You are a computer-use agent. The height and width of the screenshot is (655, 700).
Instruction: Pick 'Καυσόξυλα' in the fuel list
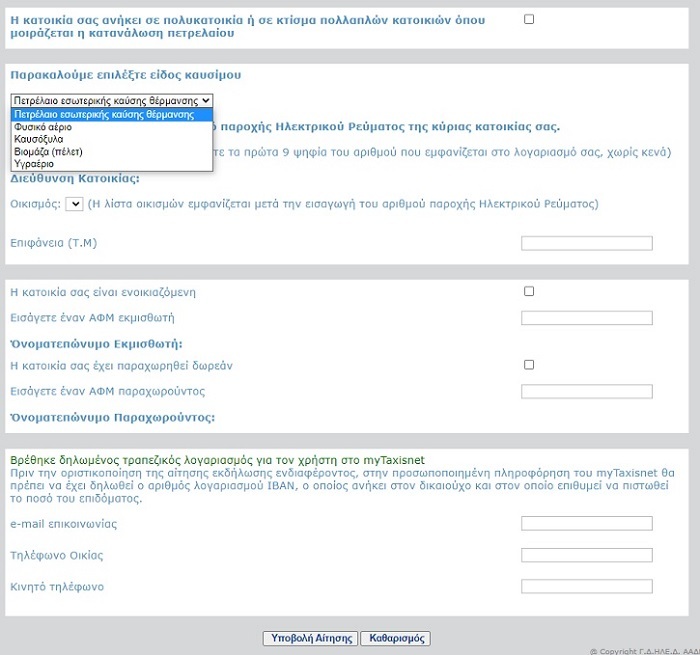(40, 139)
